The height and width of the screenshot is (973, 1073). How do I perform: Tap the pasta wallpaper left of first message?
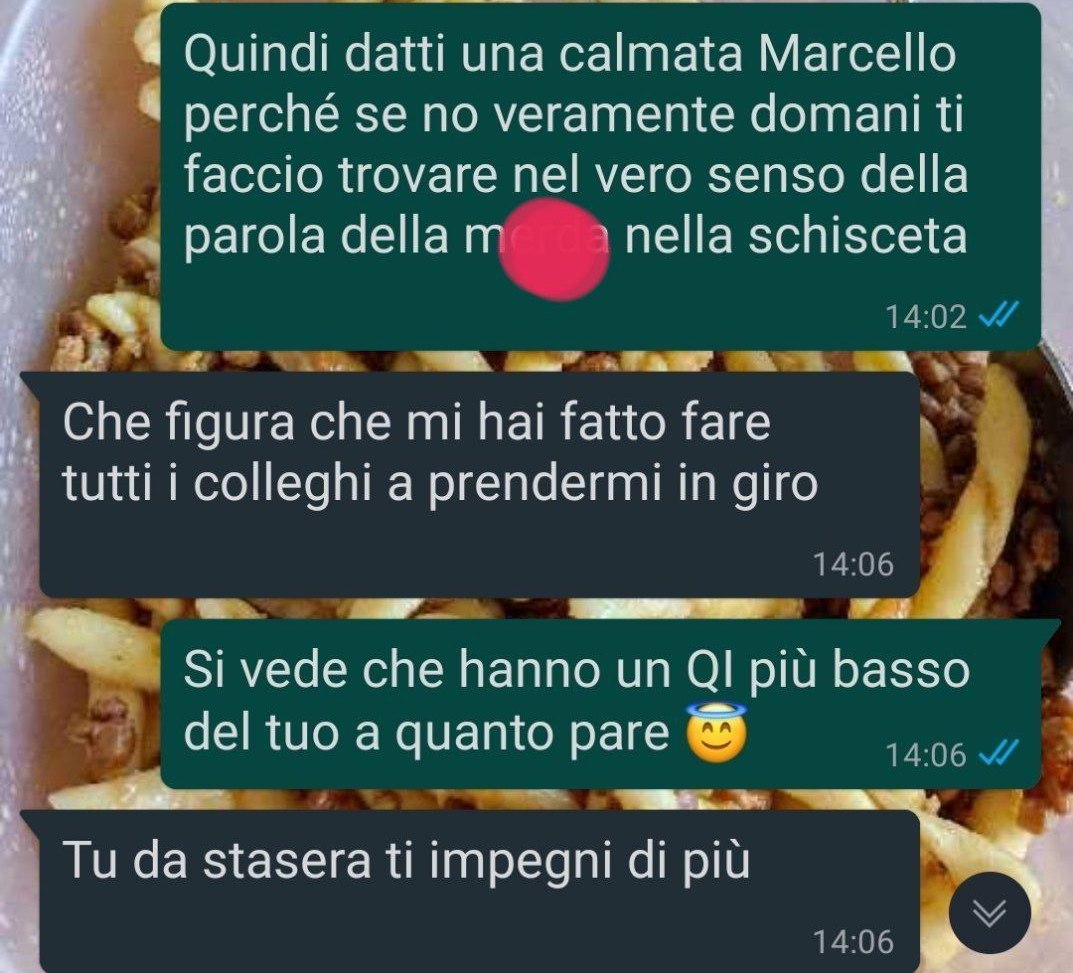click(x=79, y=178)
